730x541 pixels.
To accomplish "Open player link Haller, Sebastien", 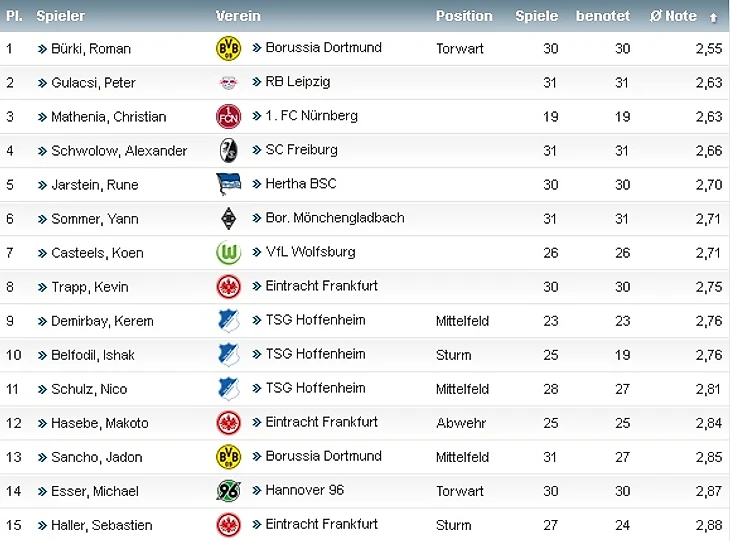I will point(101,525).
